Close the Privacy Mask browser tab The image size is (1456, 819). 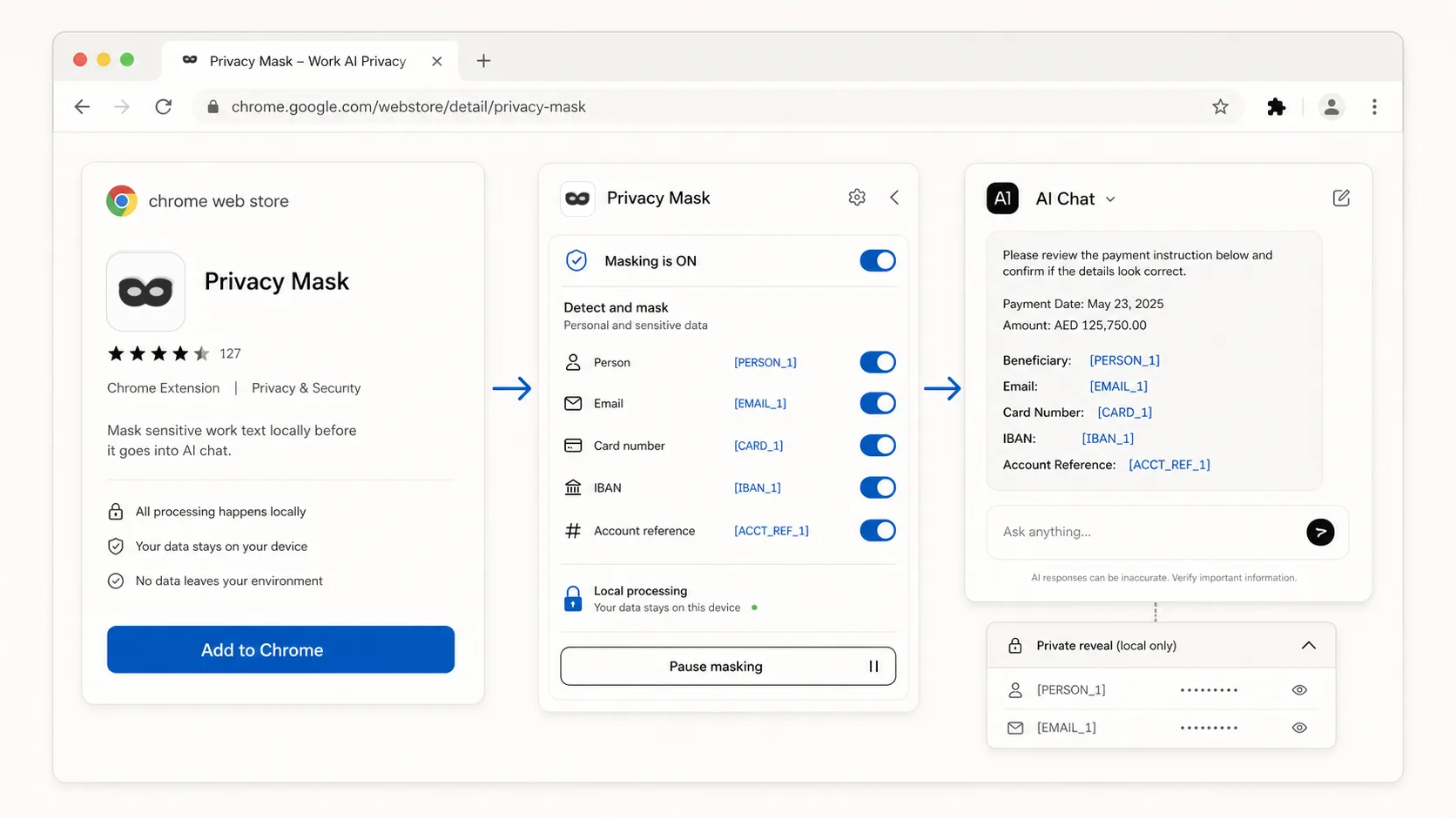437,61
